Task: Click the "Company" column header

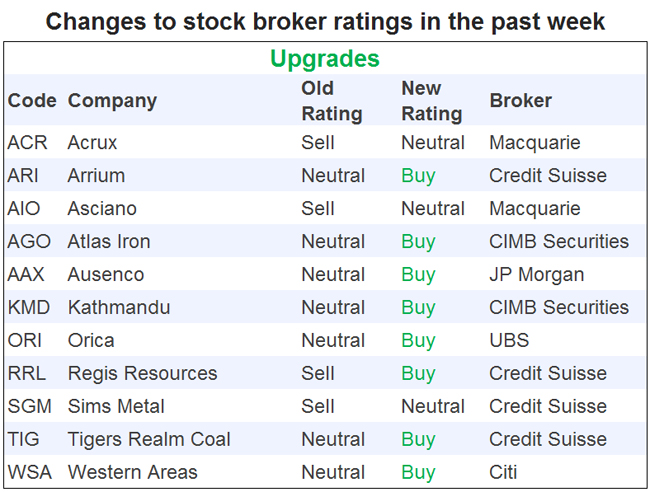Action: pos(112,101)
